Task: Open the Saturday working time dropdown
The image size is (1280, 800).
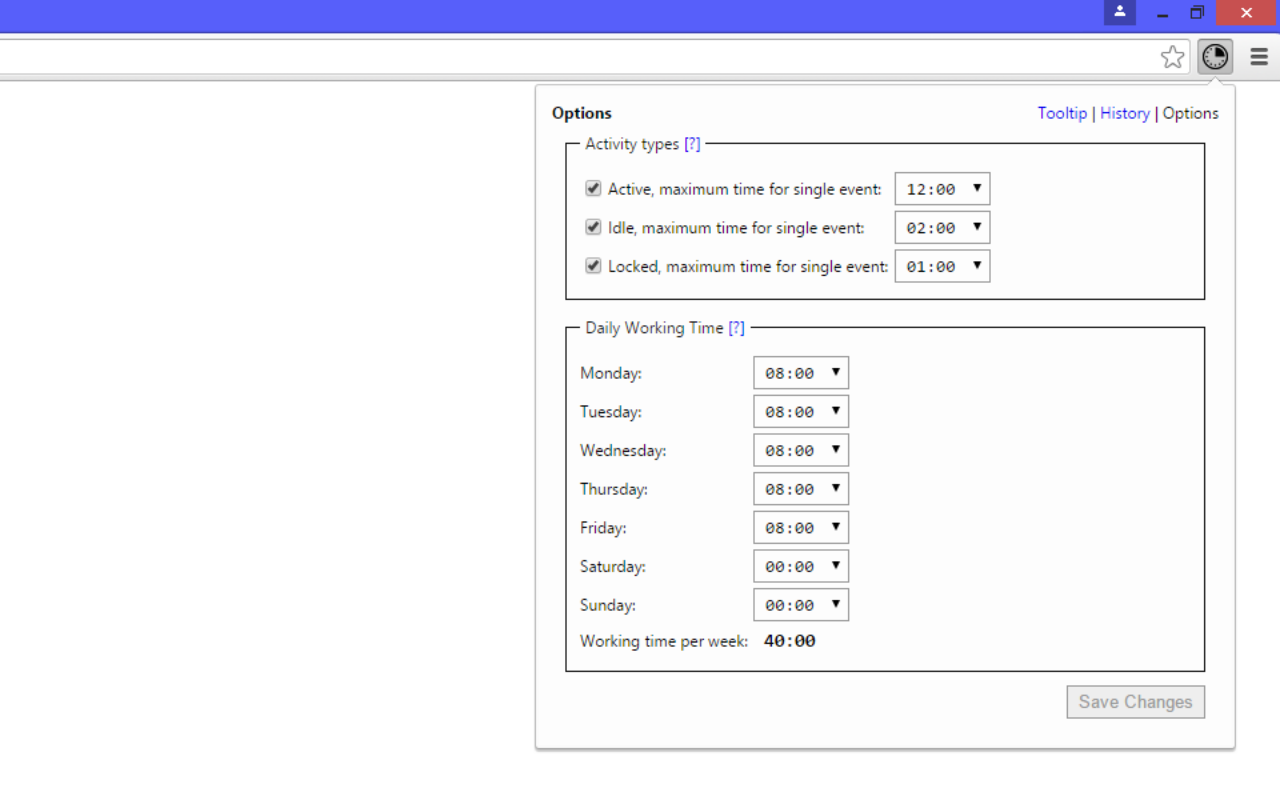Action: [x=801, y=566]
